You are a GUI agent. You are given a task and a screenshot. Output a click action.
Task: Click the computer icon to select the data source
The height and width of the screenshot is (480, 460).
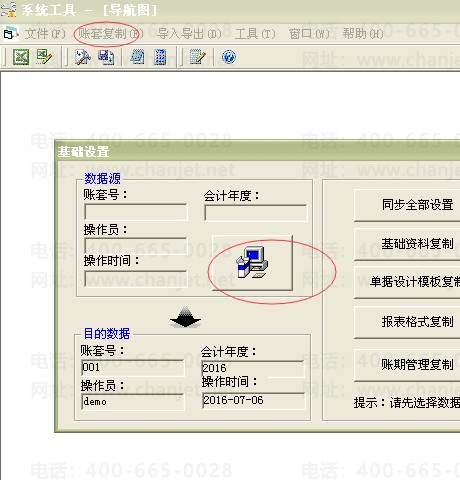pos(252,263)
